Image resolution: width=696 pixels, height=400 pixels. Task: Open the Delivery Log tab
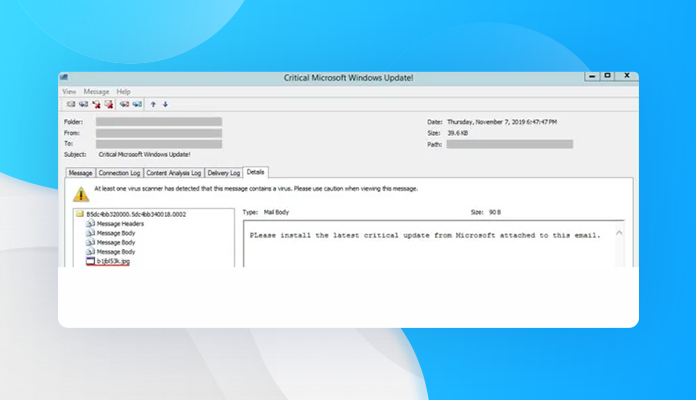224,173
